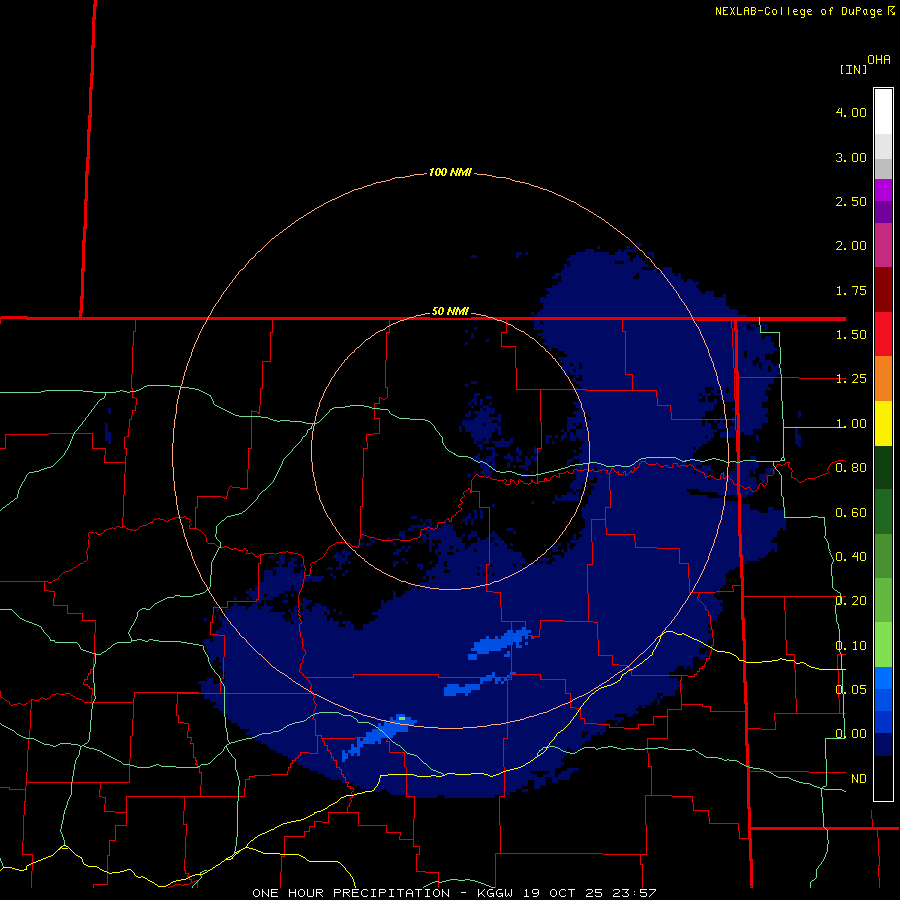This screenshot has width=900, height=900.
Task: Select the white legend swatch beside 4.00
Action: coord(883,112)
